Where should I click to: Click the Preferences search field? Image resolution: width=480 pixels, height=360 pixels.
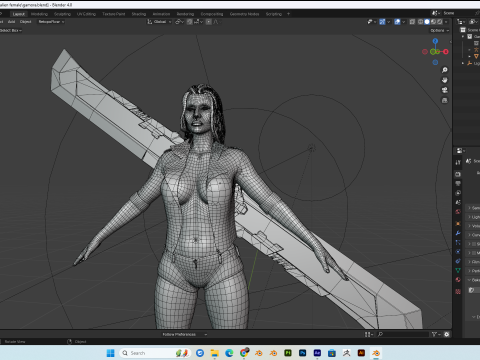[x=403, y=334]
